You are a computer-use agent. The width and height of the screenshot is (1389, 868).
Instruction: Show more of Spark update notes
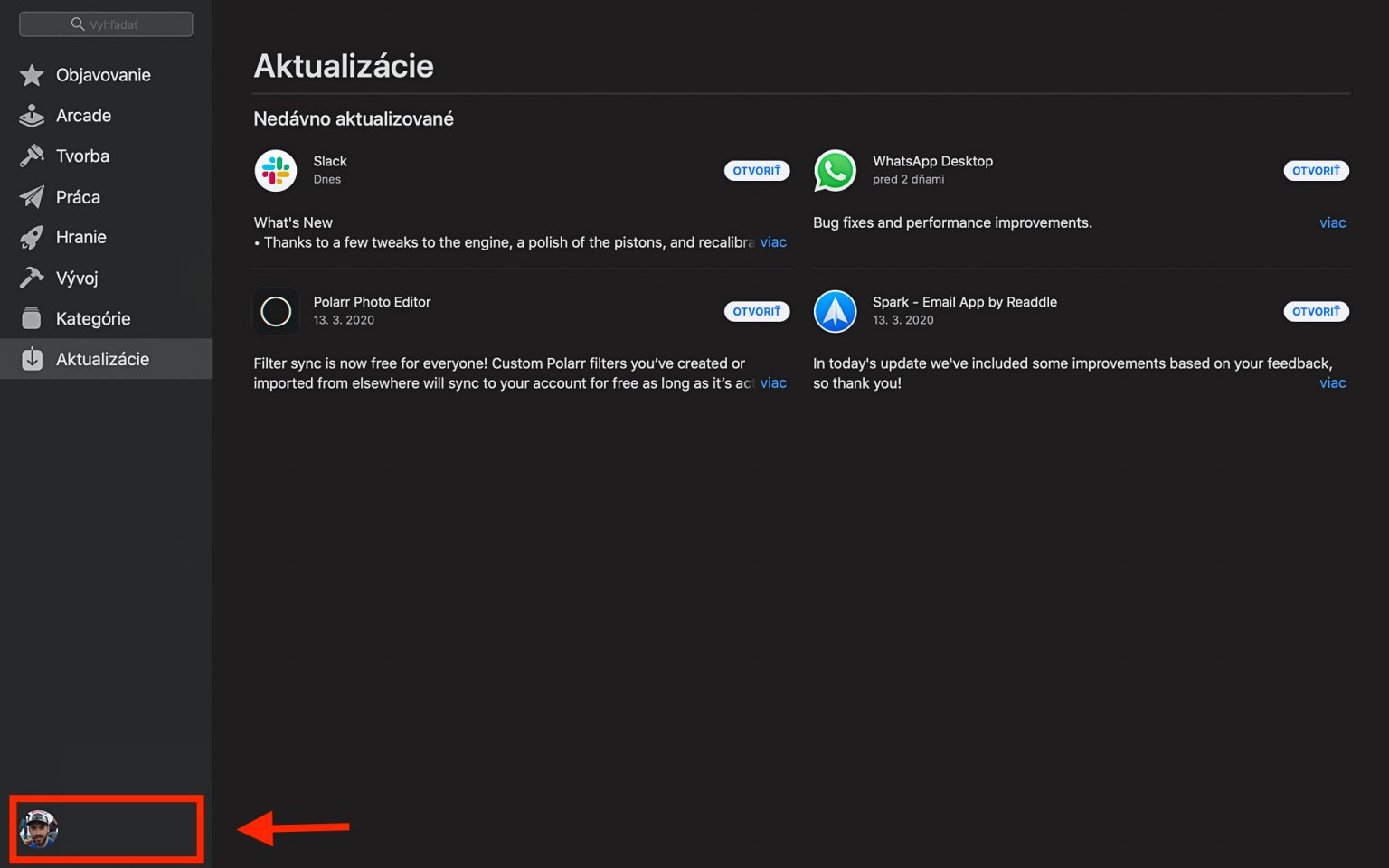tap(1332, 383)
